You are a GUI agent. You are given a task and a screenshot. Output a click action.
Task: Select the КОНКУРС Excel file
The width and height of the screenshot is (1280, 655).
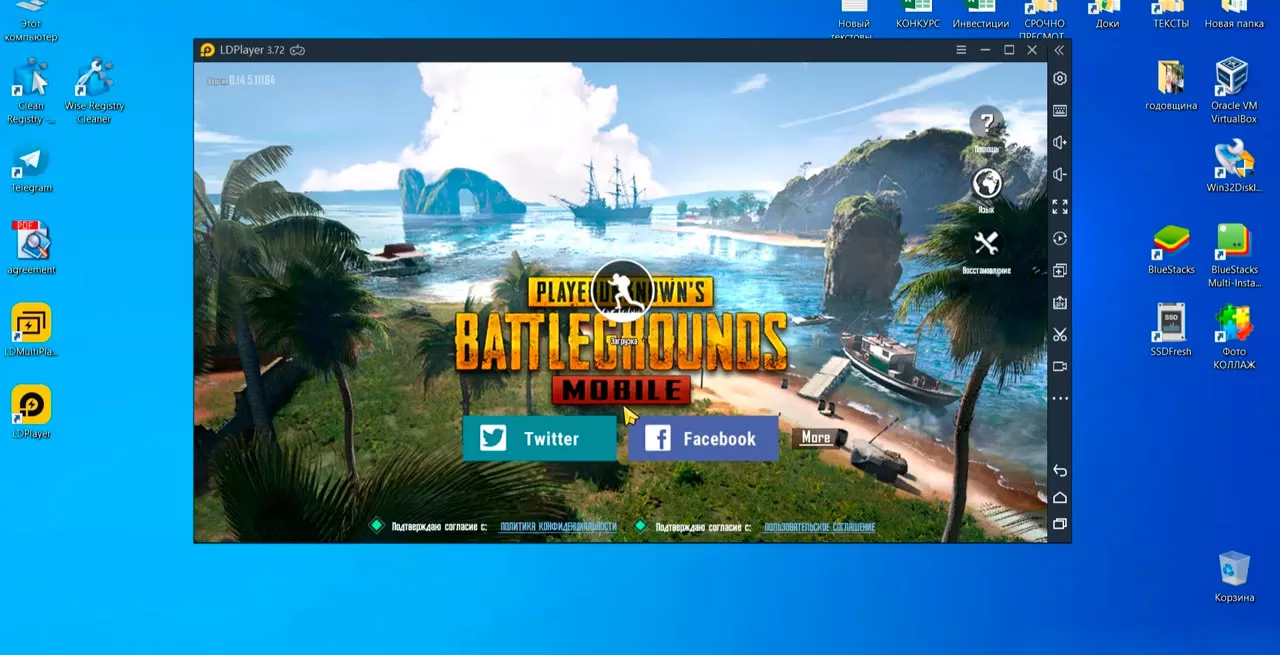point(917,15)
